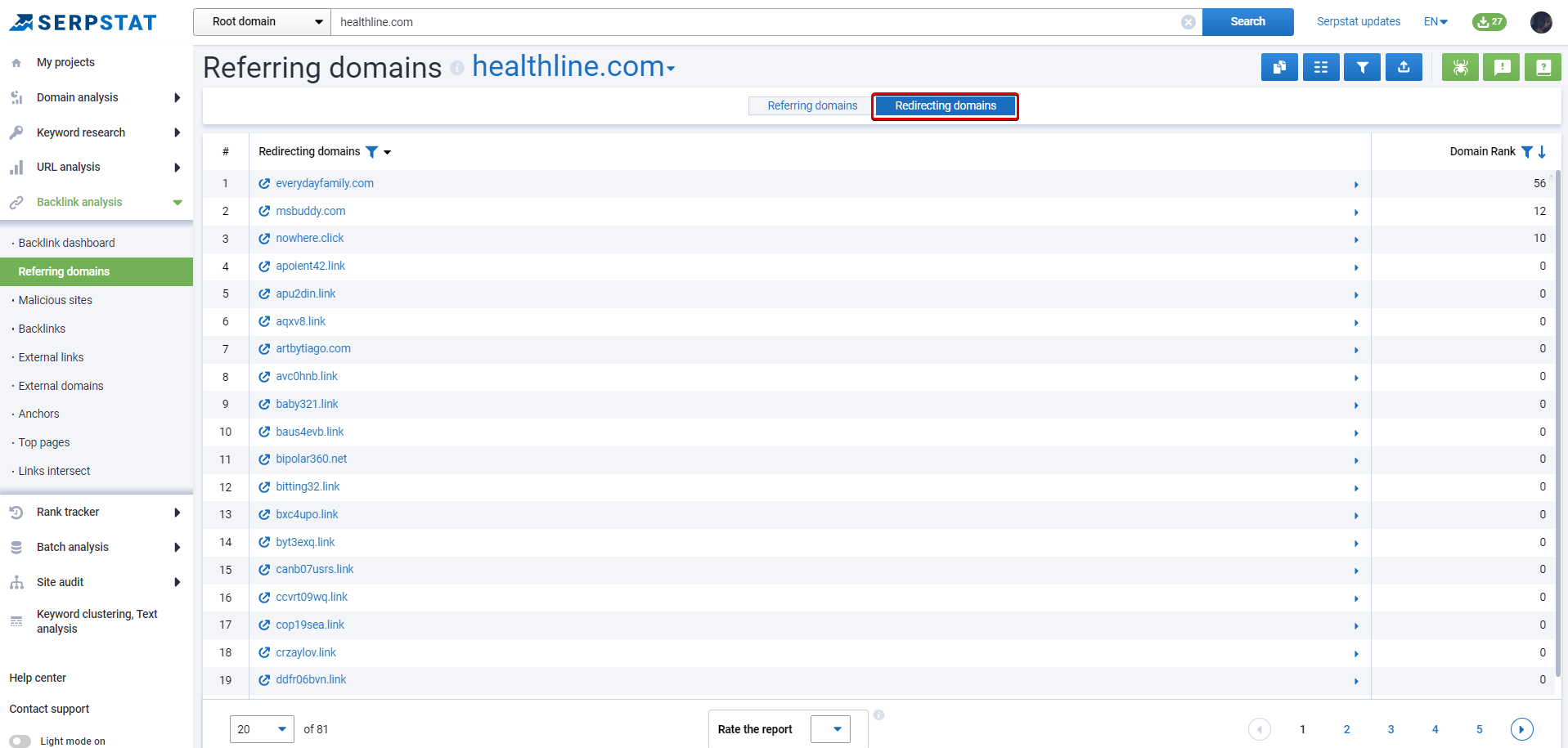
Task: Open Links intersect sidebar item
Action: pos(54,472)
